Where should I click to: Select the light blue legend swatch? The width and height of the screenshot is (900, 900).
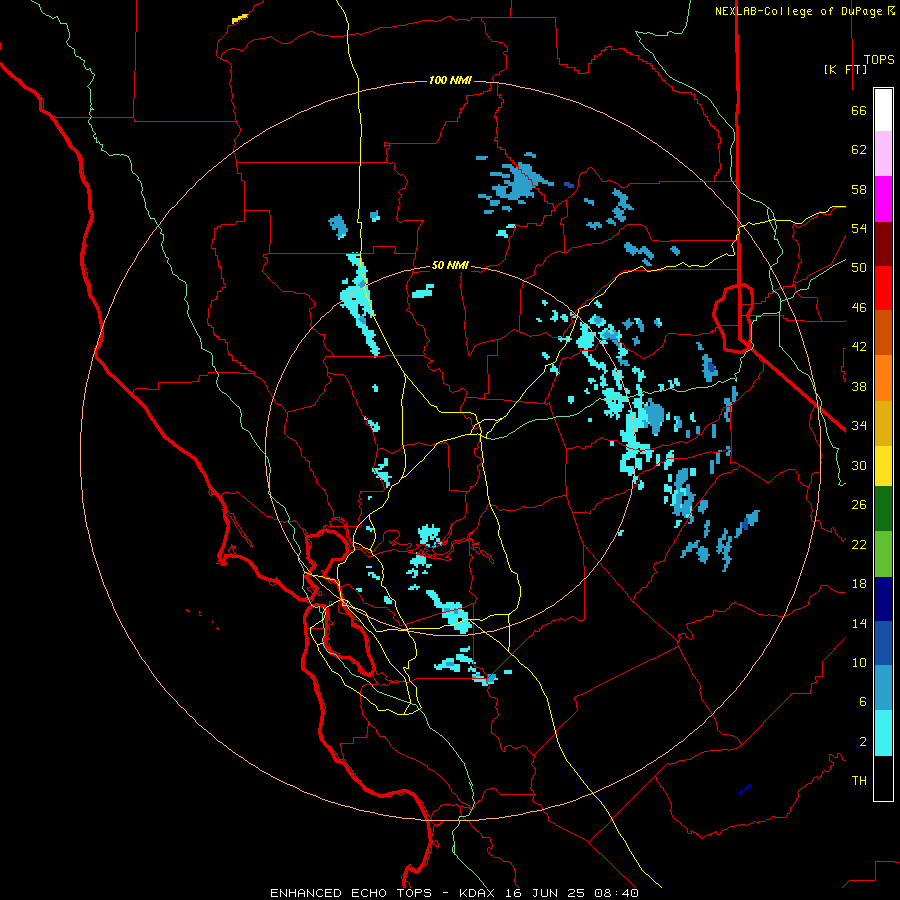(883, 688)
